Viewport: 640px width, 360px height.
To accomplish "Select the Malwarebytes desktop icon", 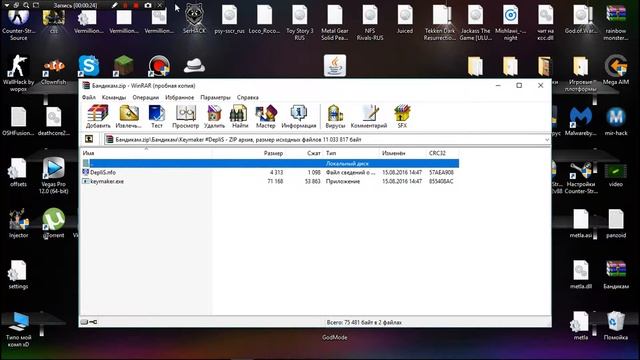I will (580, 121).
